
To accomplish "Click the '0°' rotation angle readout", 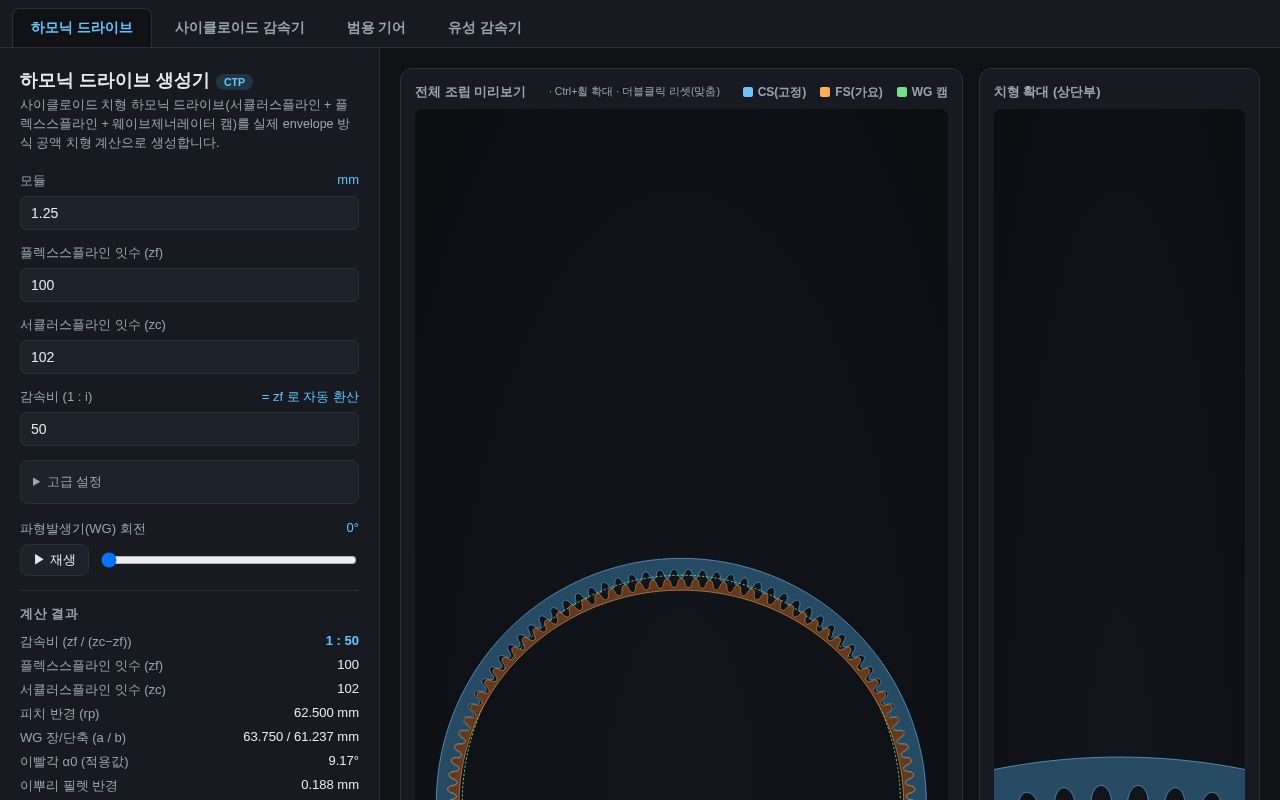I will click(352, 528).
